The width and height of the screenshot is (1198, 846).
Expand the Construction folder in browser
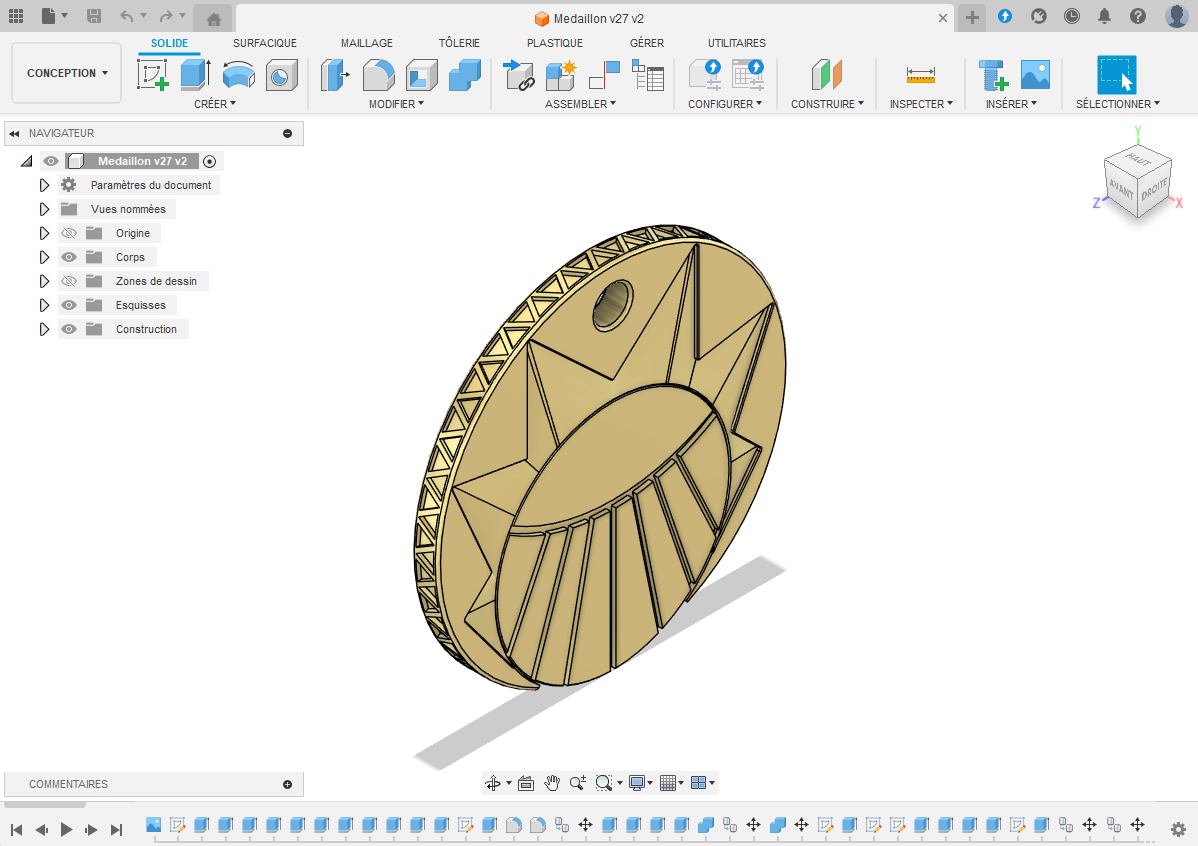(44, 329)
